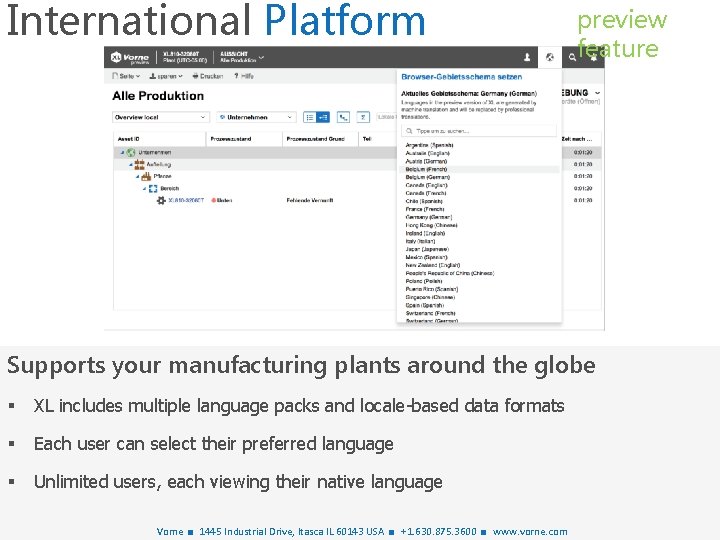Click the gear icon beside XL810 asset
This screenshot has height=540, width=720.
tap(161, 200)
